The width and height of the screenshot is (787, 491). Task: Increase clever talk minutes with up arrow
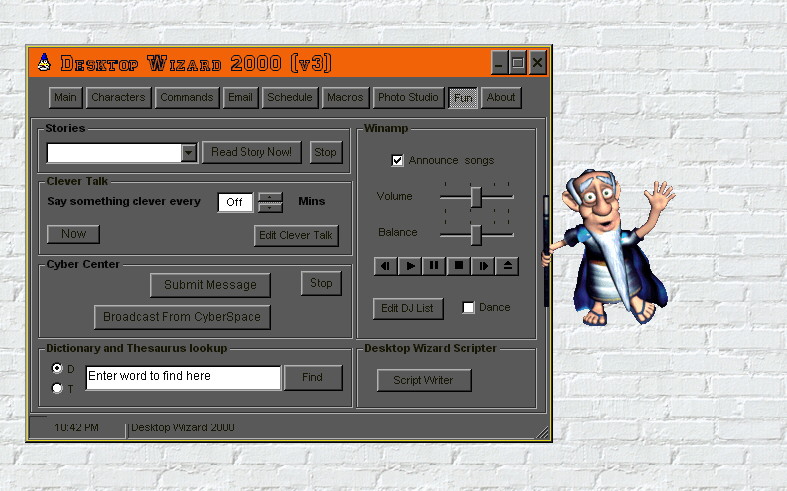pyautogui.click(x=270, y=197)
